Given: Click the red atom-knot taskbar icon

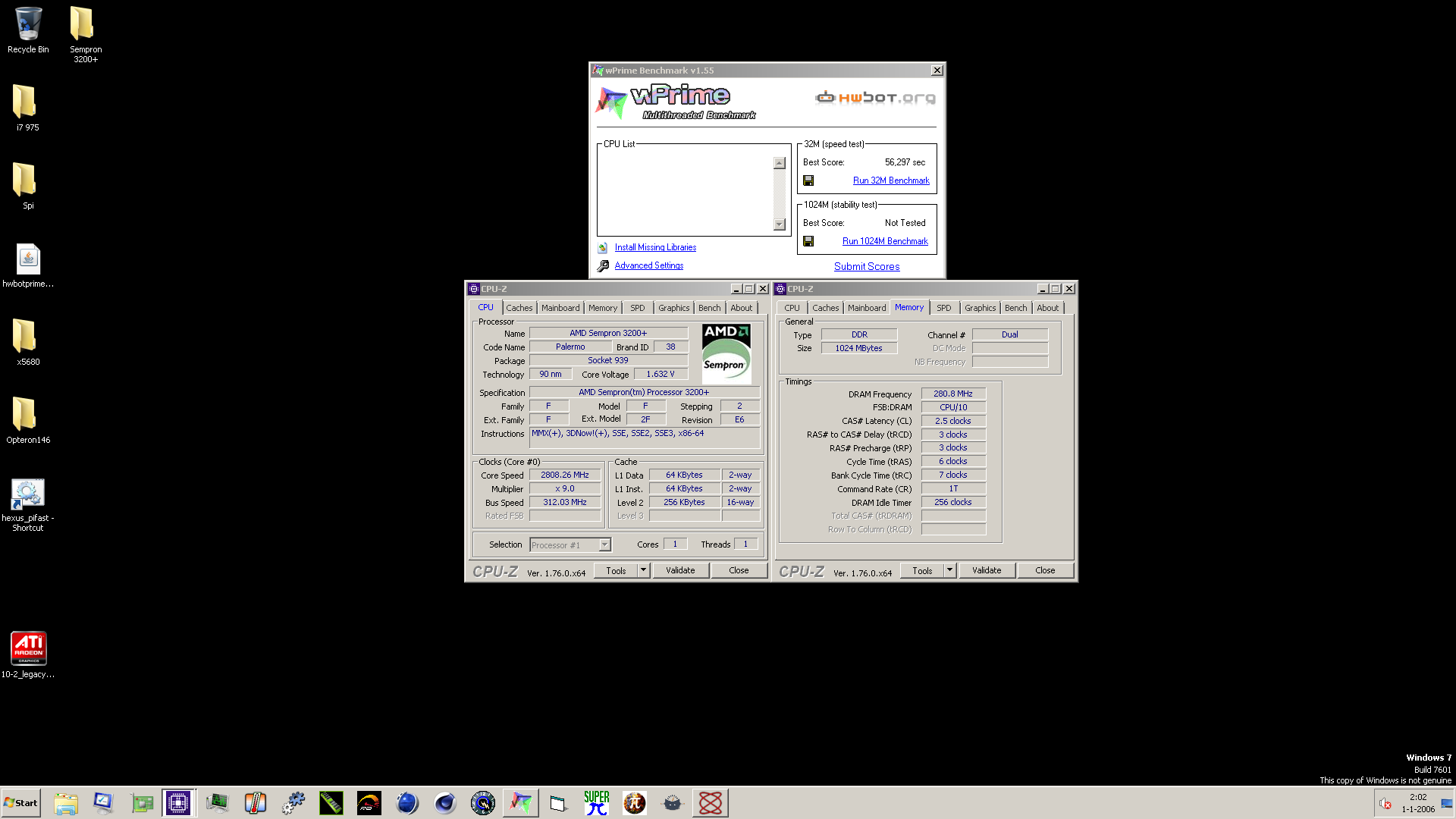Looking at the screenshot, I should click(x=711, y=803).
